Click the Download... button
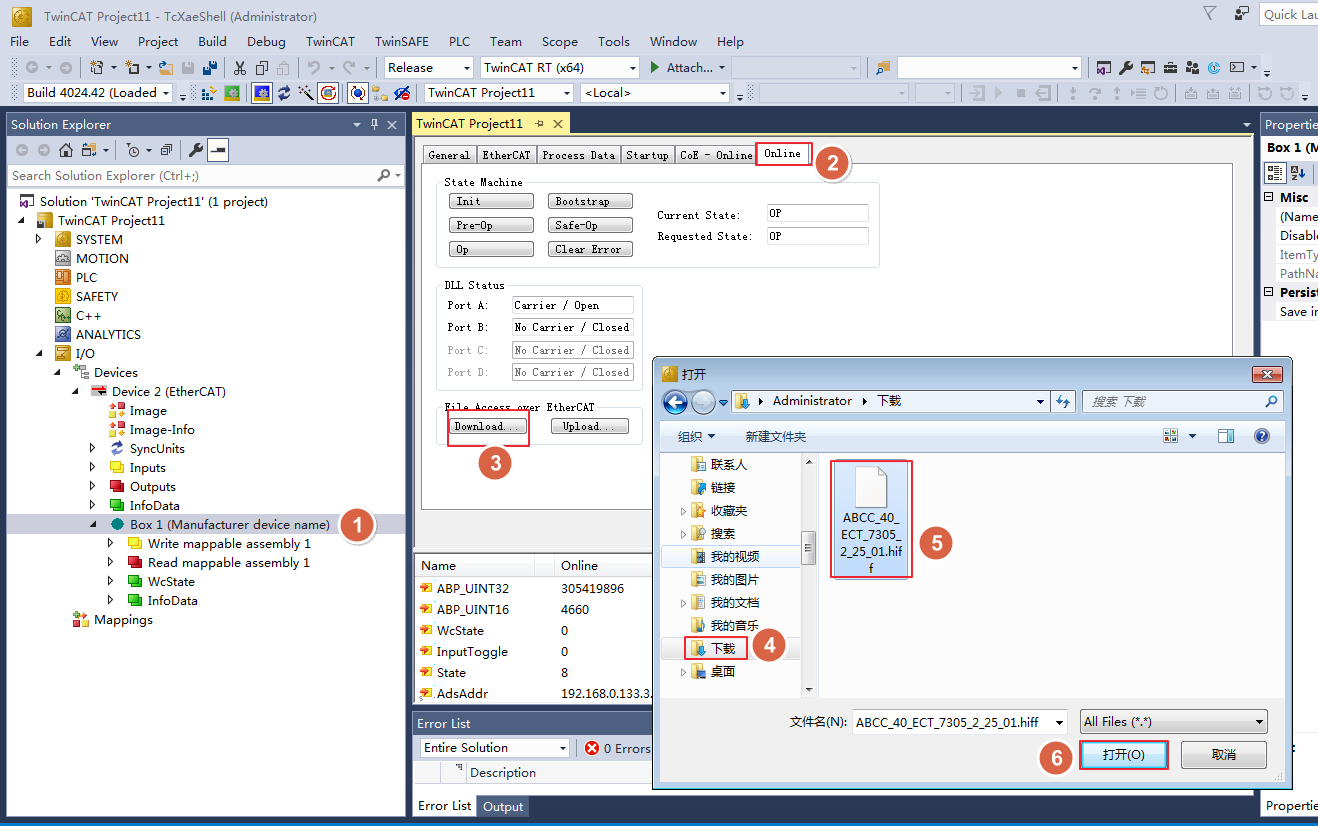 click(x=488, y=426)
